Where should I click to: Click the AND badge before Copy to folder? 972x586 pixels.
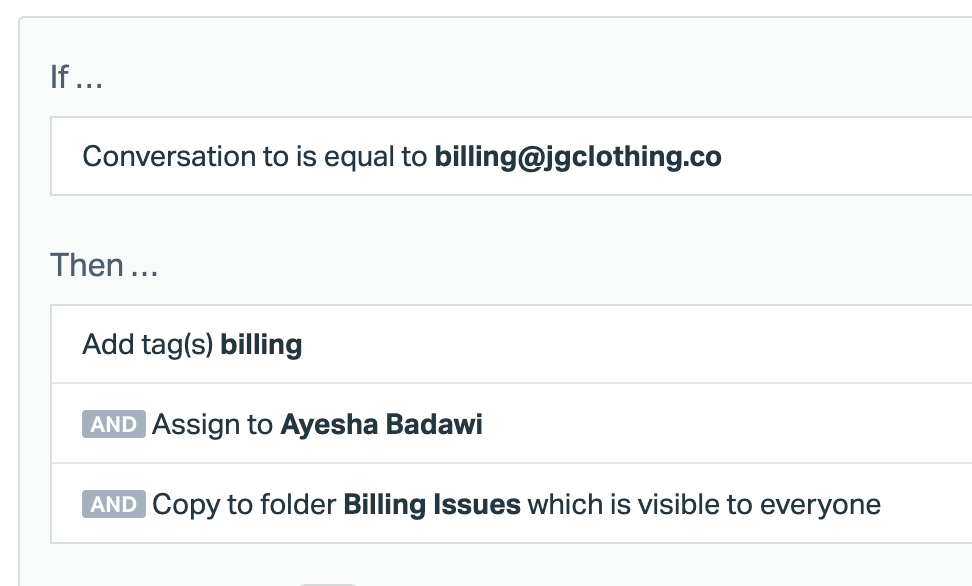(113, 504)
